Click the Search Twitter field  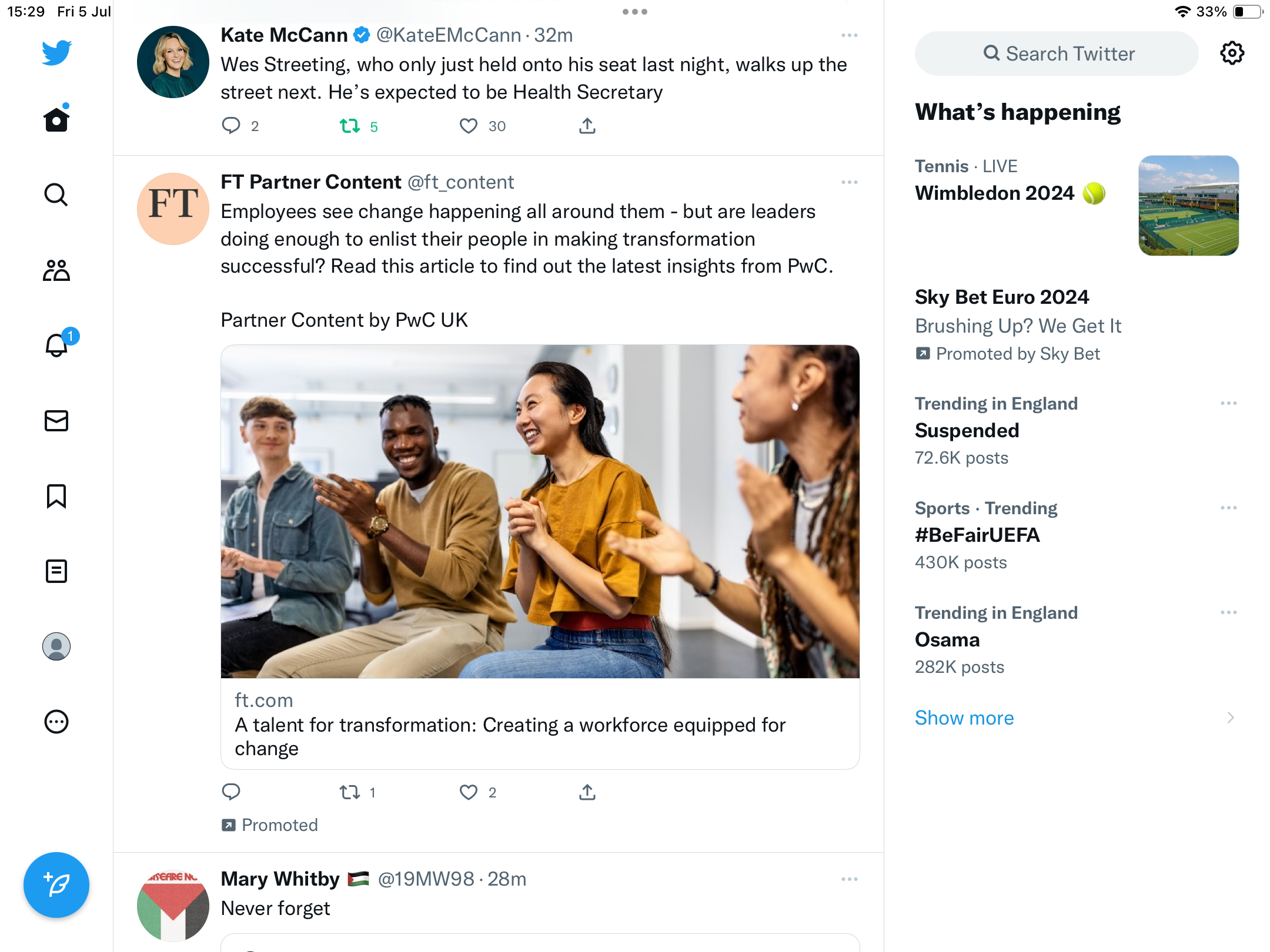coord(1057,54)
